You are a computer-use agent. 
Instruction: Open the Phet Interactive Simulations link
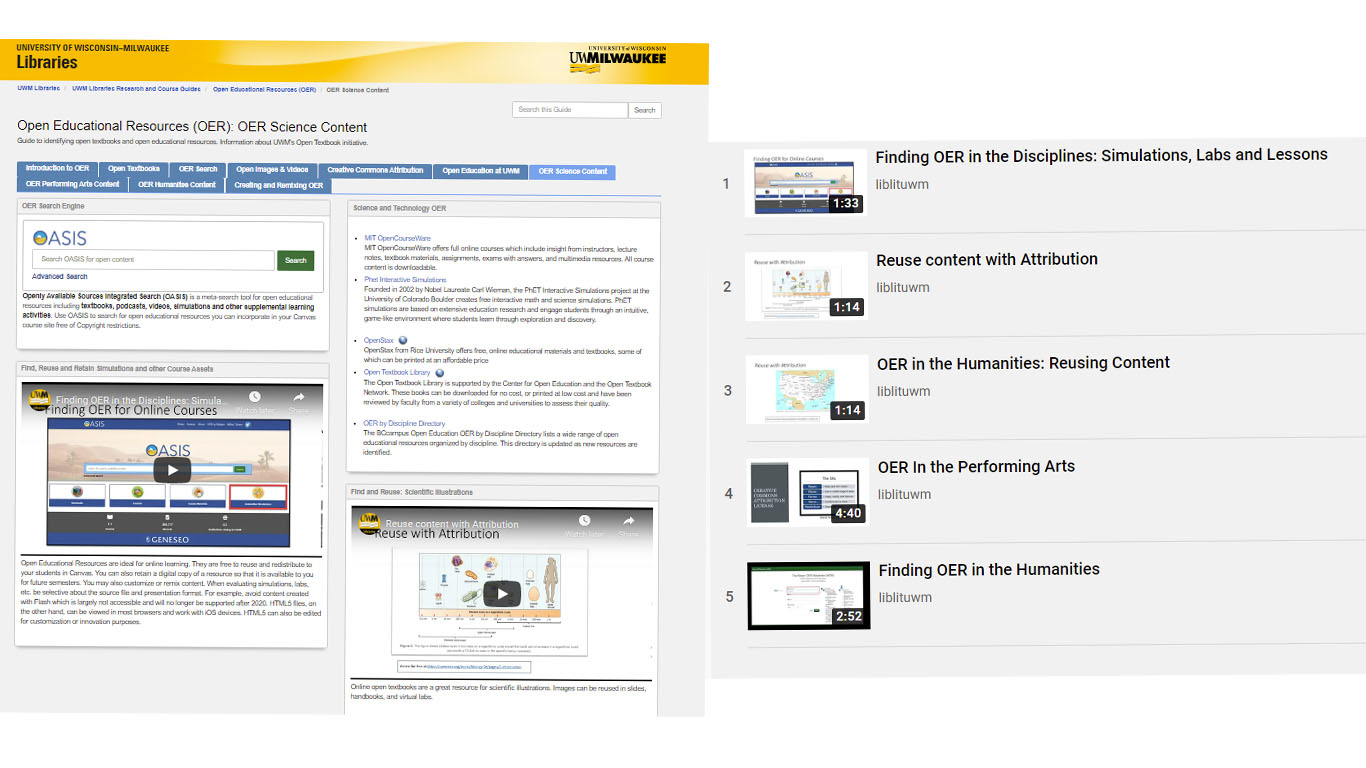coord(406,280)
